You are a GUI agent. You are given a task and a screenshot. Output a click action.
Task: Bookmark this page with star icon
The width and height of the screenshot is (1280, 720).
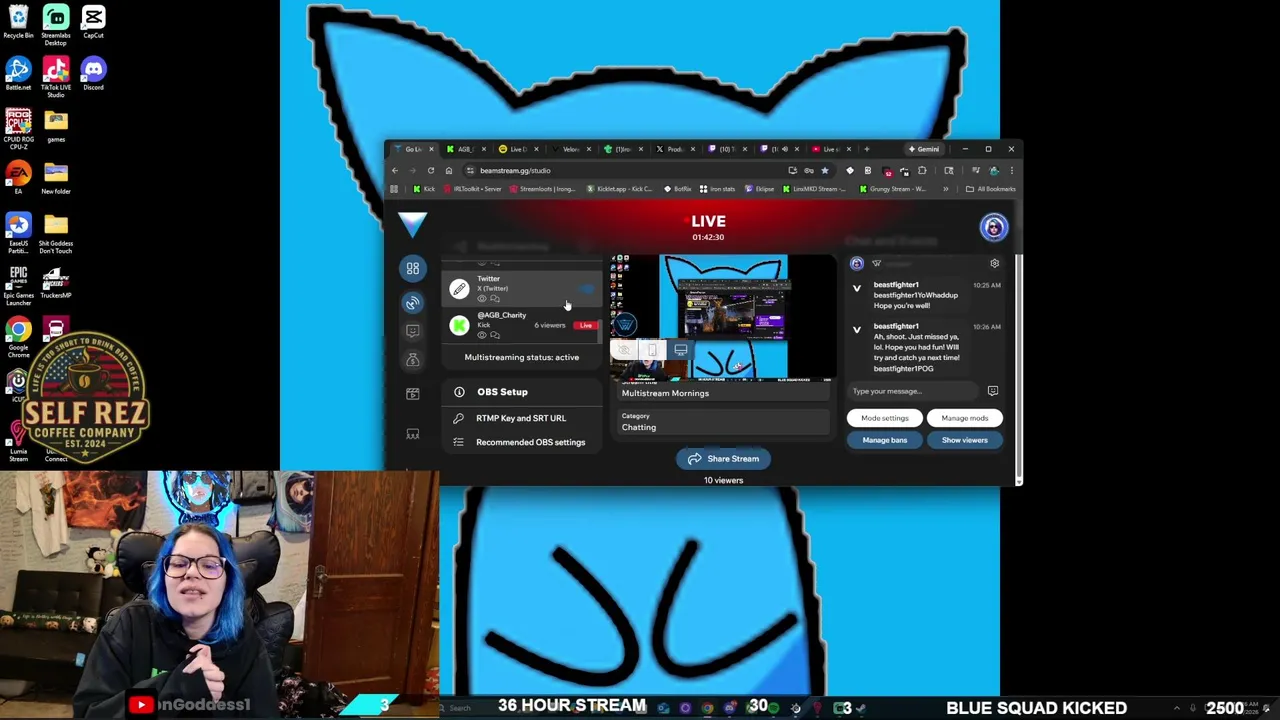pyautogui.click(x=824, y=170)
